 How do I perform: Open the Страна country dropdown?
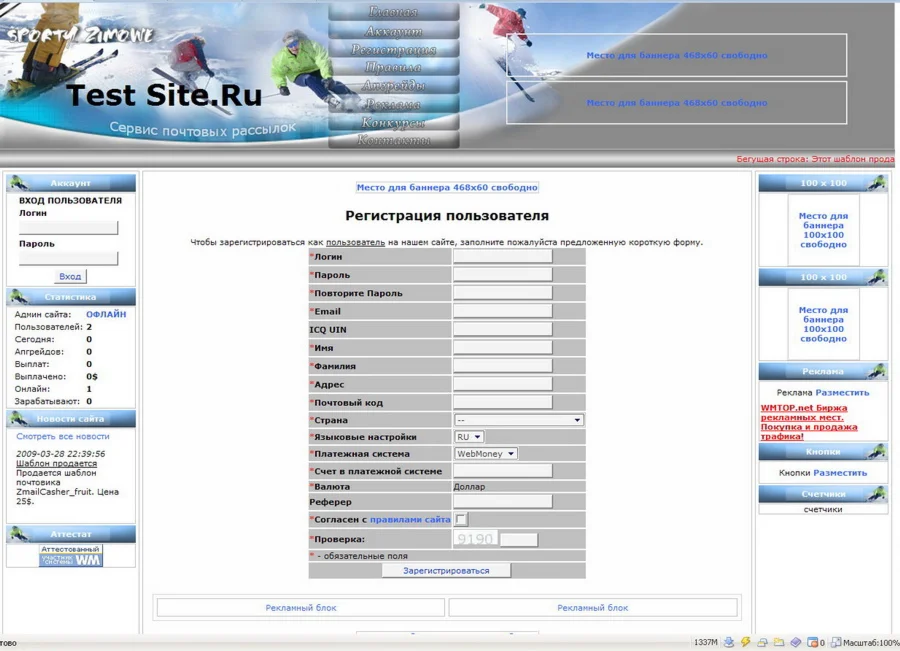tap(518, 420)
